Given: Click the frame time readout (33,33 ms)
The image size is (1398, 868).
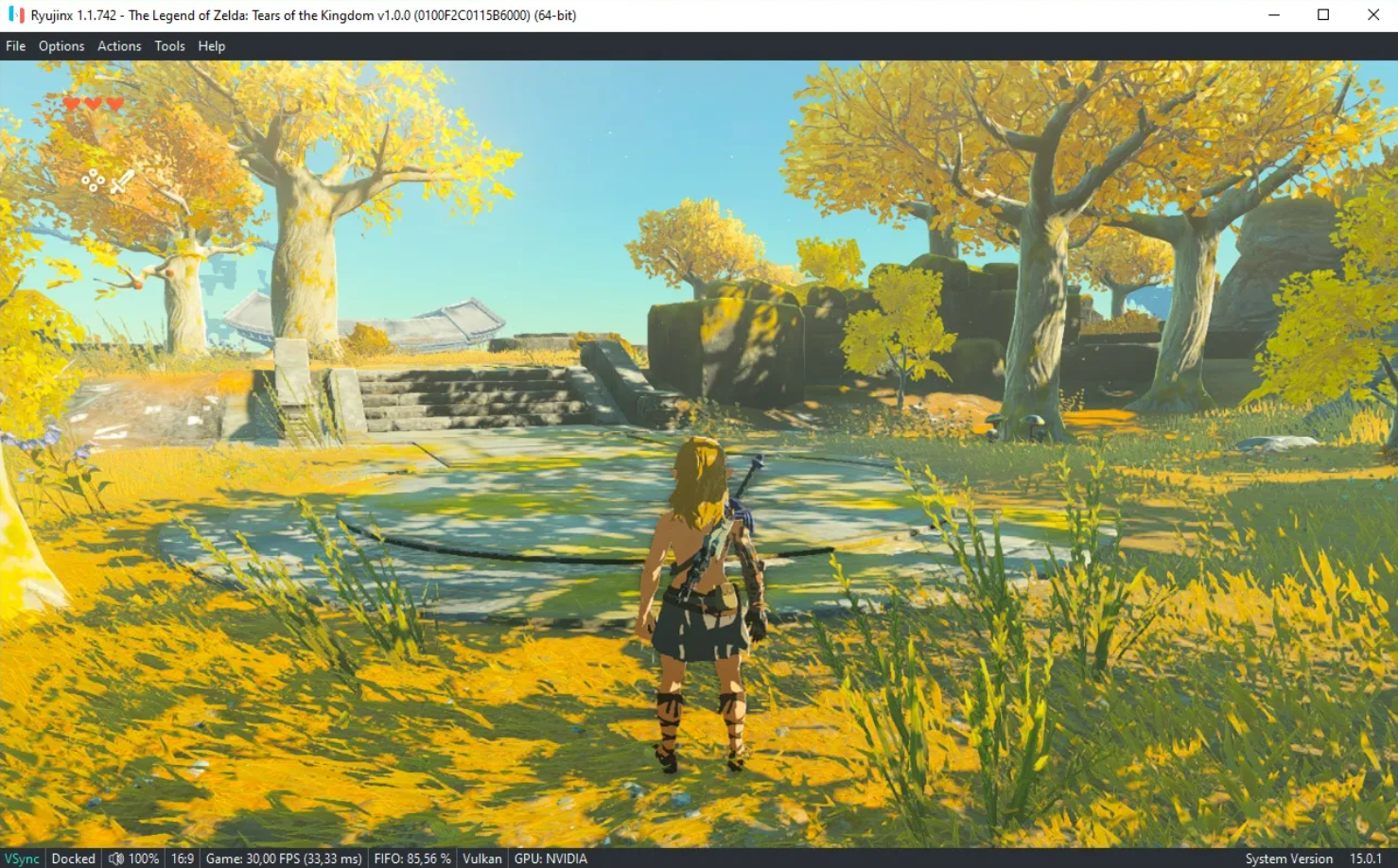Looking at the screenshot, I should [330, 858].
